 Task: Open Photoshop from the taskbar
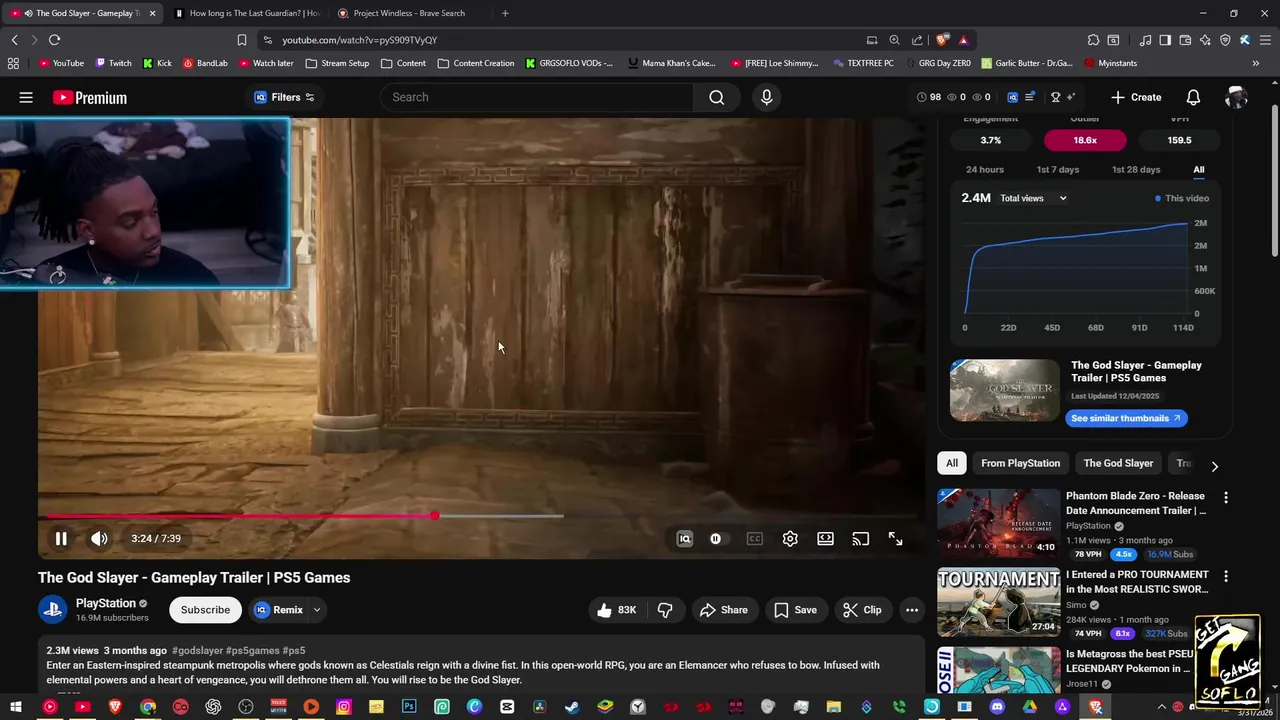point(409,707)
